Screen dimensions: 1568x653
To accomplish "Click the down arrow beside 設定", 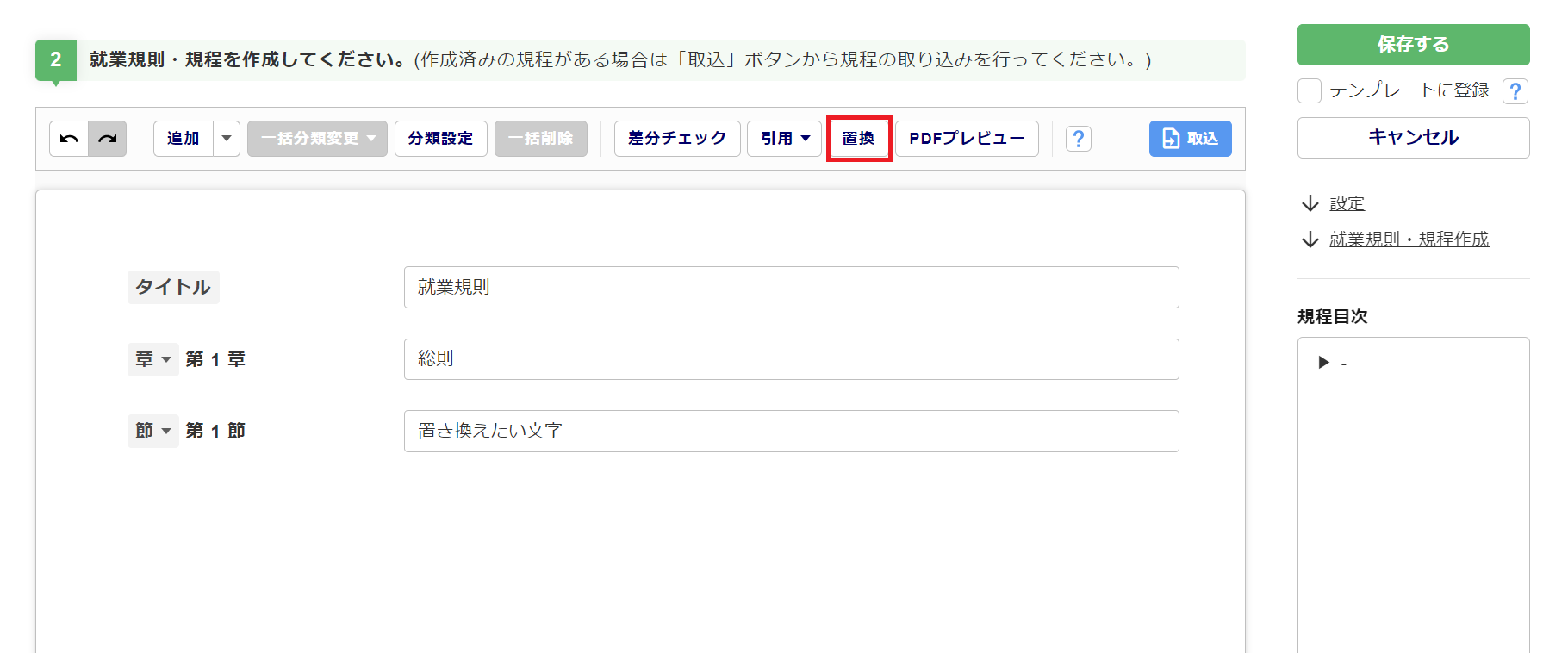I will click(x=1310, y=203).
